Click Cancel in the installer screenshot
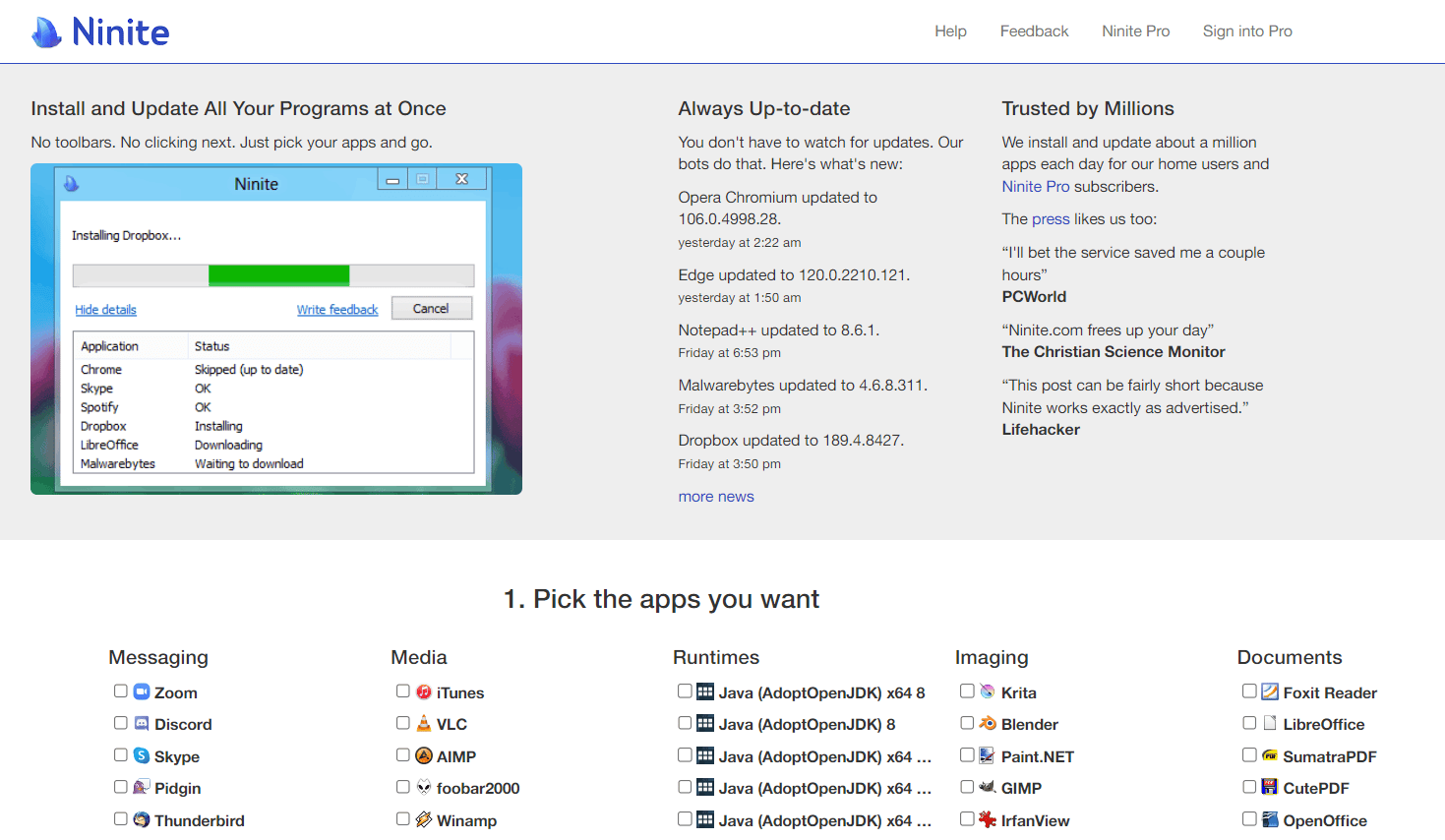1445x840 pixels. tap(431, 308)
